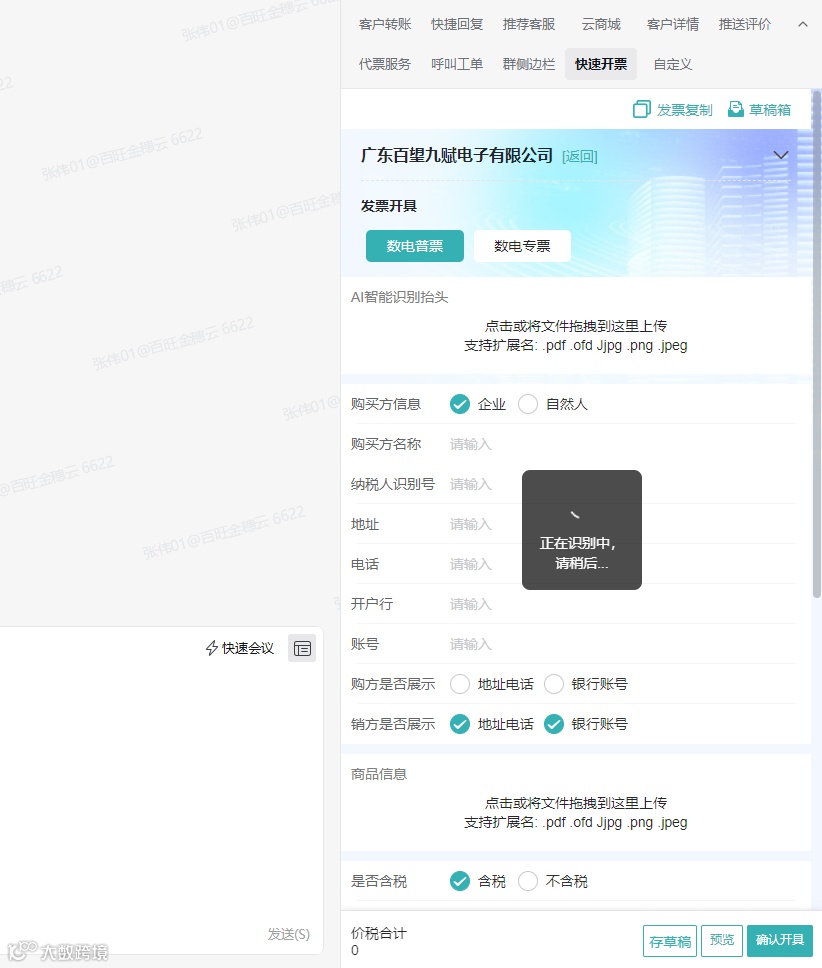822x968 pixels.
Task: Click the 纳税人识别号 input field
Action: tap(621, 484)
